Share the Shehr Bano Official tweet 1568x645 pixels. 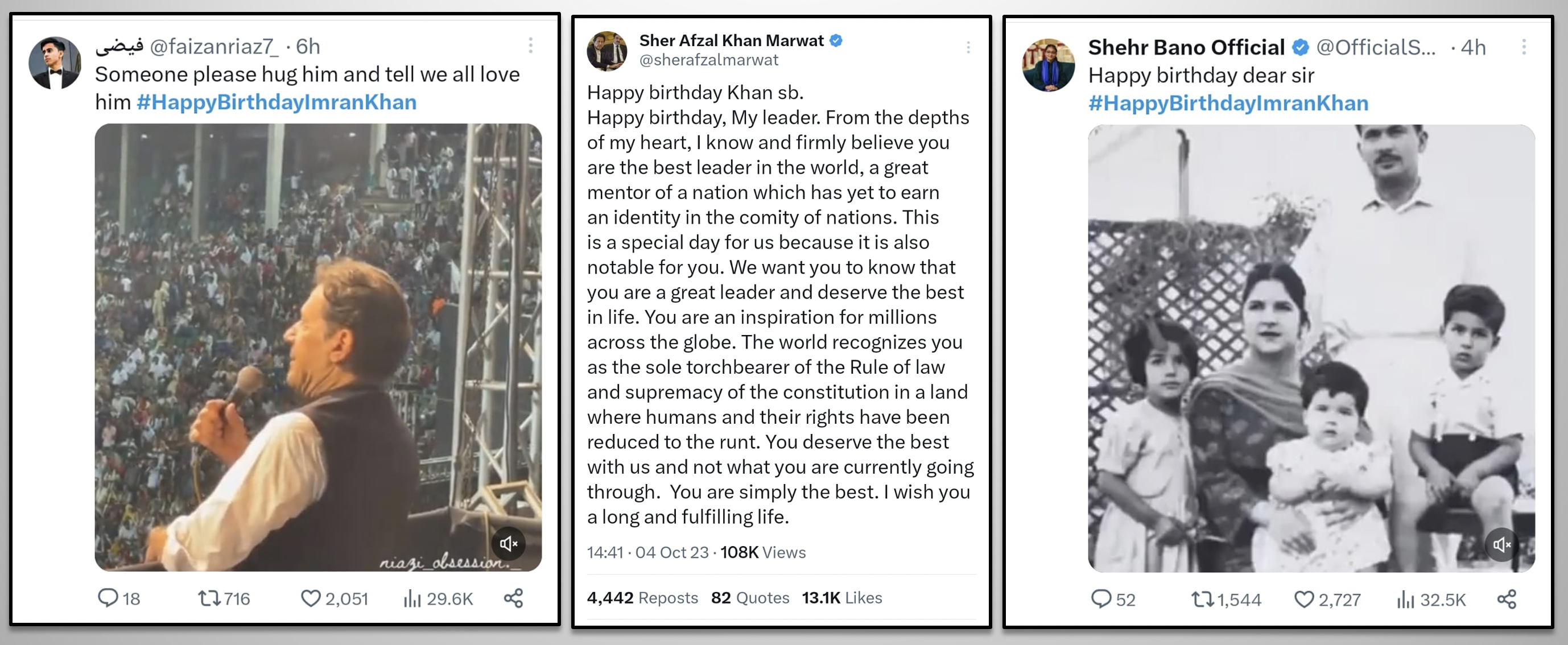pyautogui.click(x=1507, y=599)
